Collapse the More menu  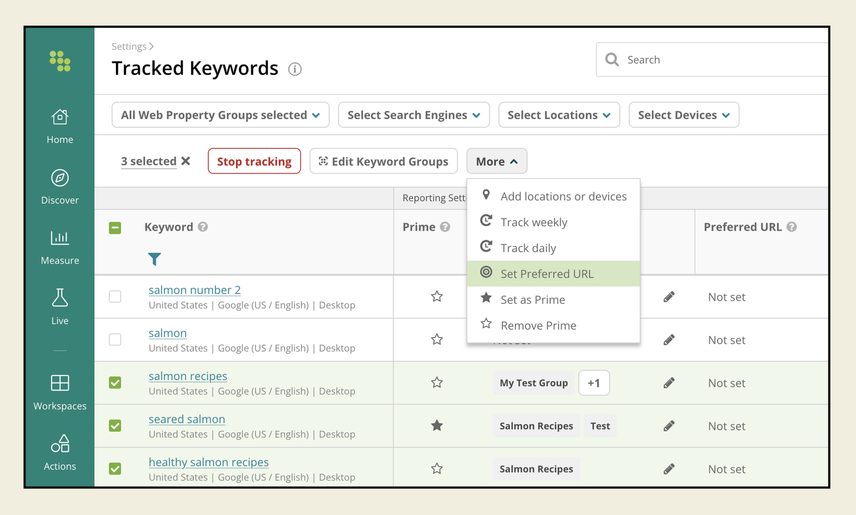click(x=497, y=162)
